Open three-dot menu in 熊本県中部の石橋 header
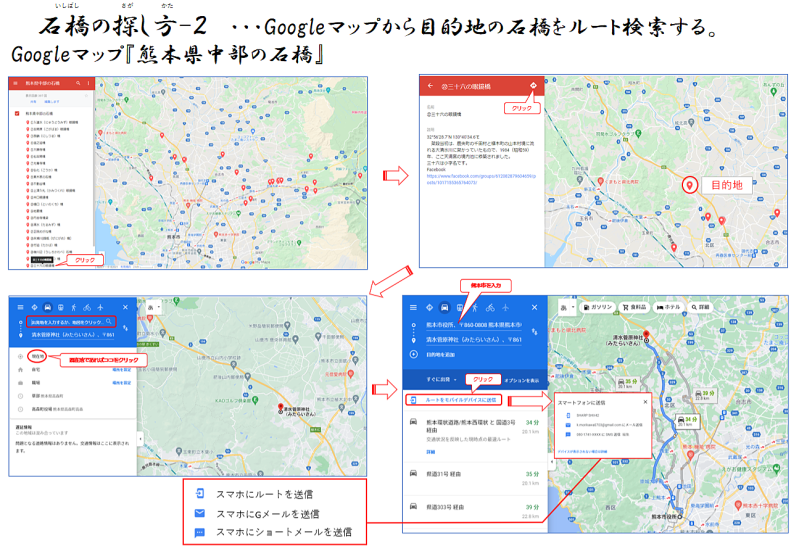Viewport: 799px width, 546px height. [88, 83]
